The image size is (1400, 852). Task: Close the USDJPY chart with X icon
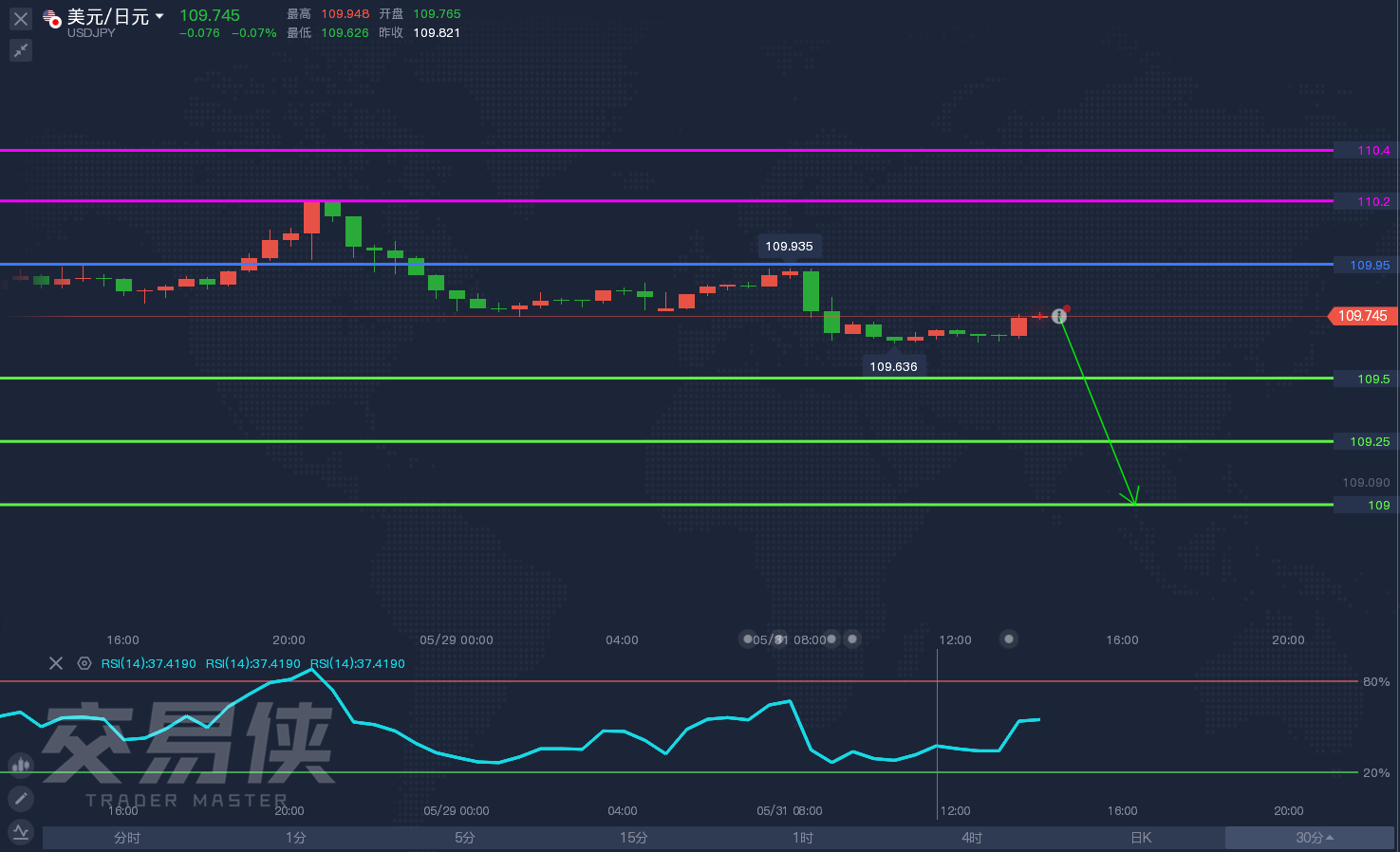point(21,18)
